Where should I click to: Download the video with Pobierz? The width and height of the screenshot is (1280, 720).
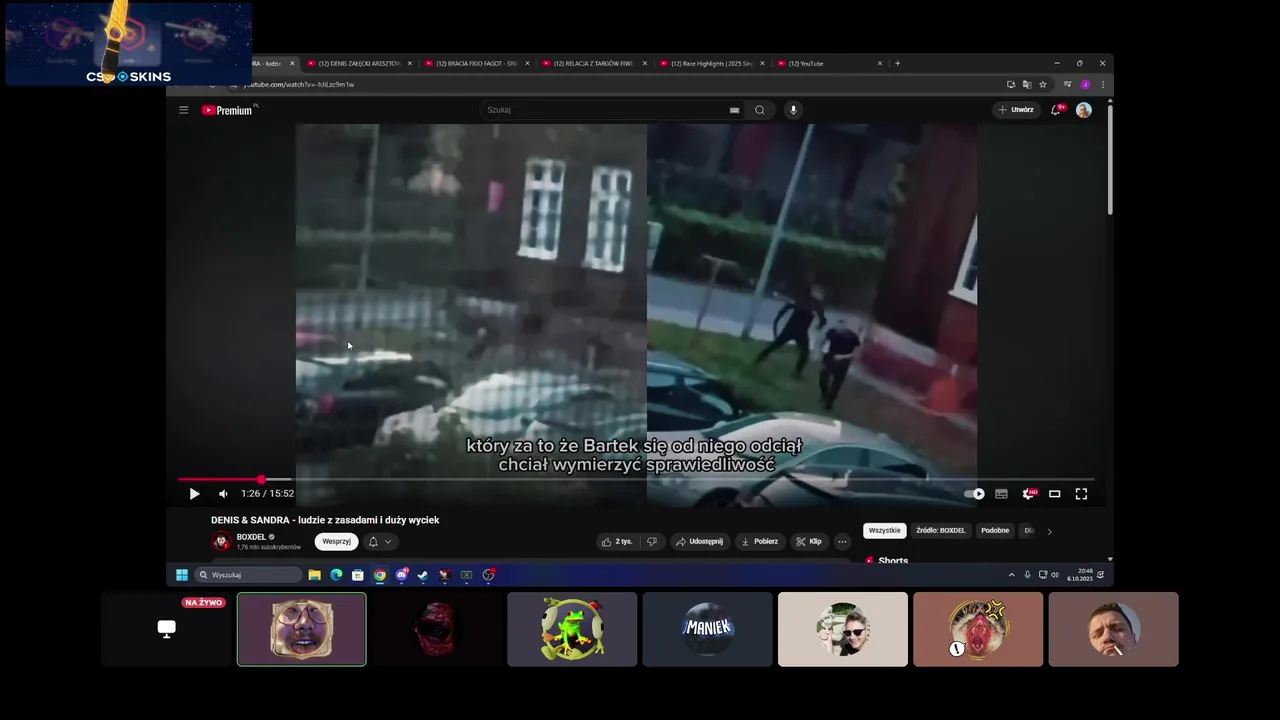(759, 541)
